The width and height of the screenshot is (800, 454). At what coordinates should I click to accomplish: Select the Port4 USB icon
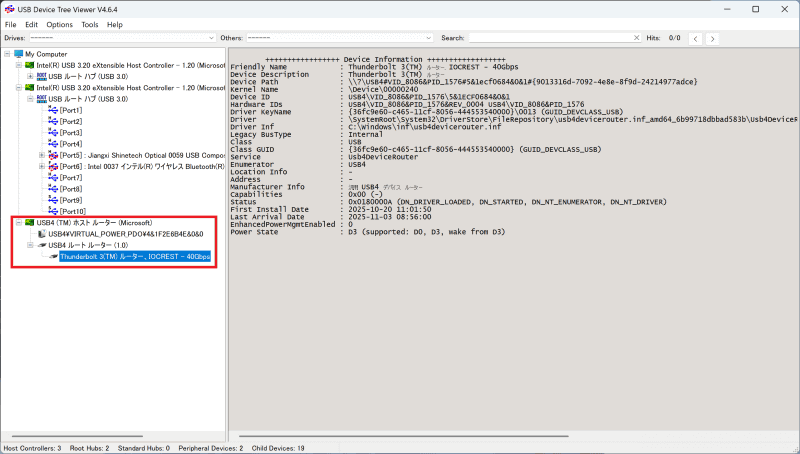click(x=53, y=143)
